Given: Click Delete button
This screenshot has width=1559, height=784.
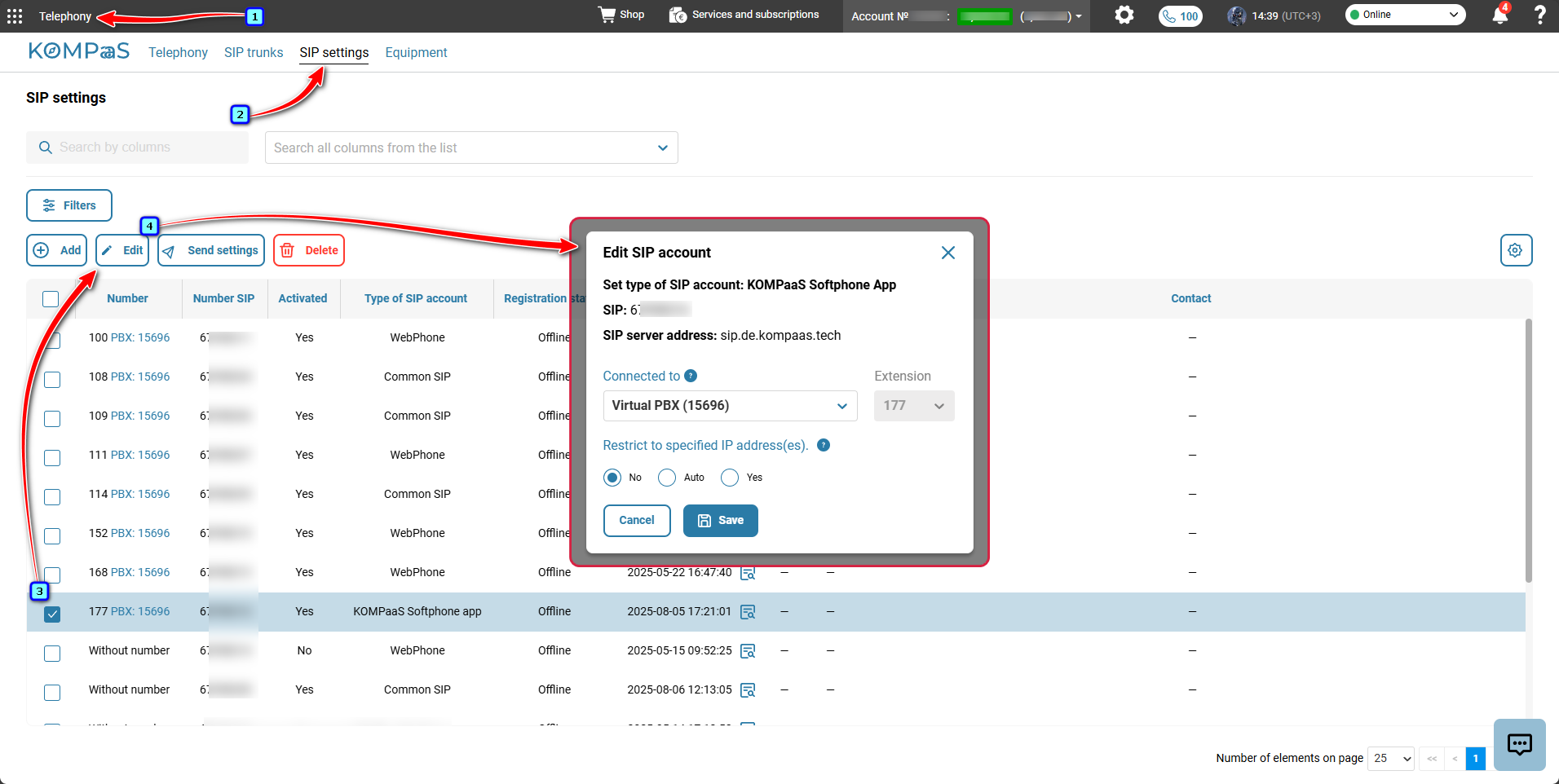Looking at the screenshot, I should tap(309, 250).
